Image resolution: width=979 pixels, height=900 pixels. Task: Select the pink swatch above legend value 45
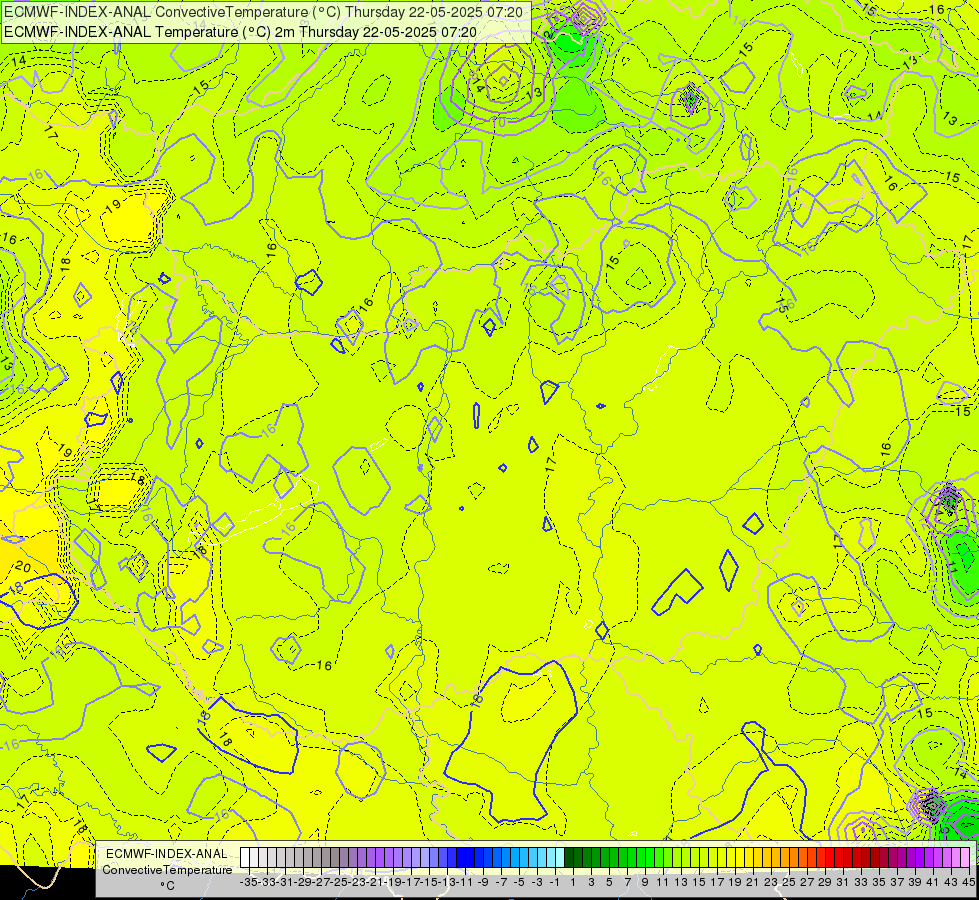(964, 858)
